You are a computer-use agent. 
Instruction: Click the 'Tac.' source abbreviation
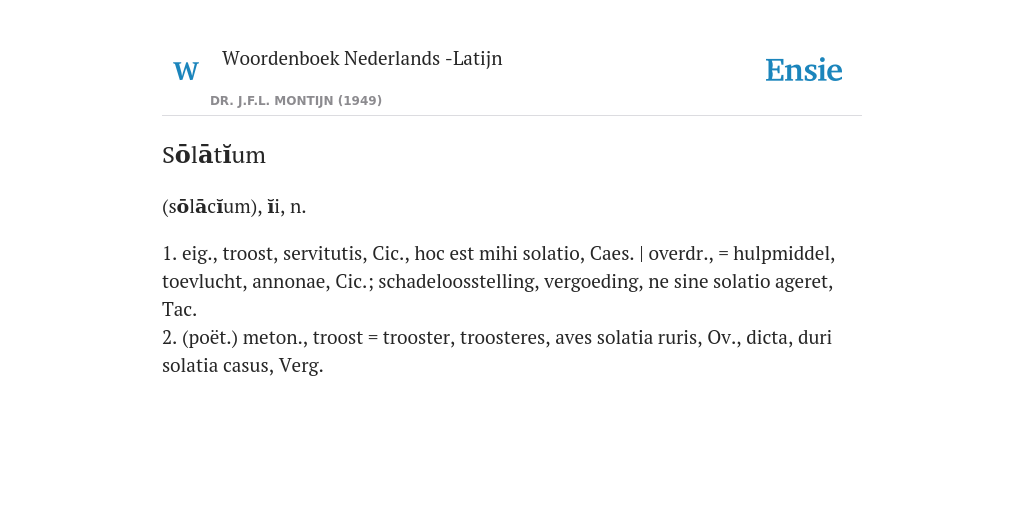(x=179, y=309)
